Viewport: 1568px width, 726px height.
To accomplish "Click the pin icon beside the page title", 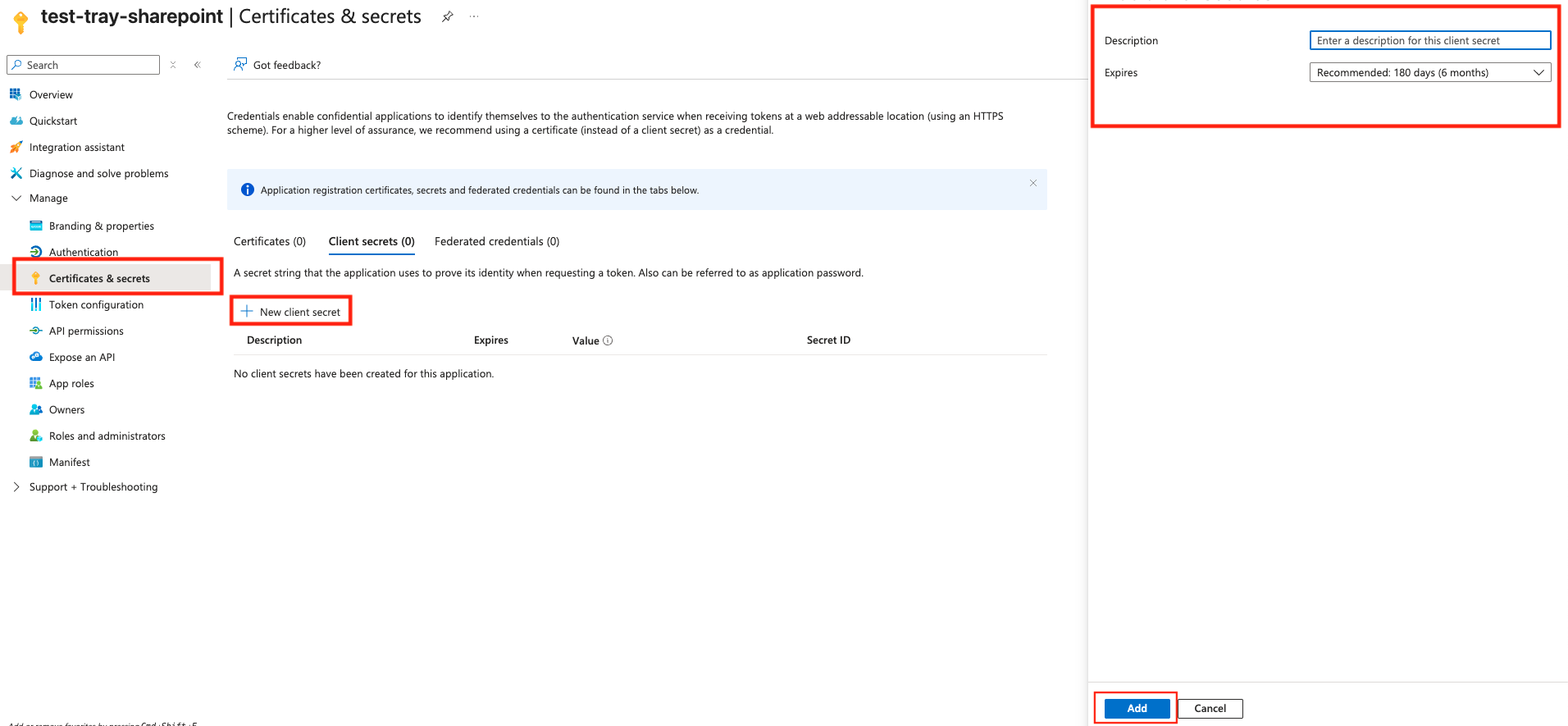I will tap(448, 16).
